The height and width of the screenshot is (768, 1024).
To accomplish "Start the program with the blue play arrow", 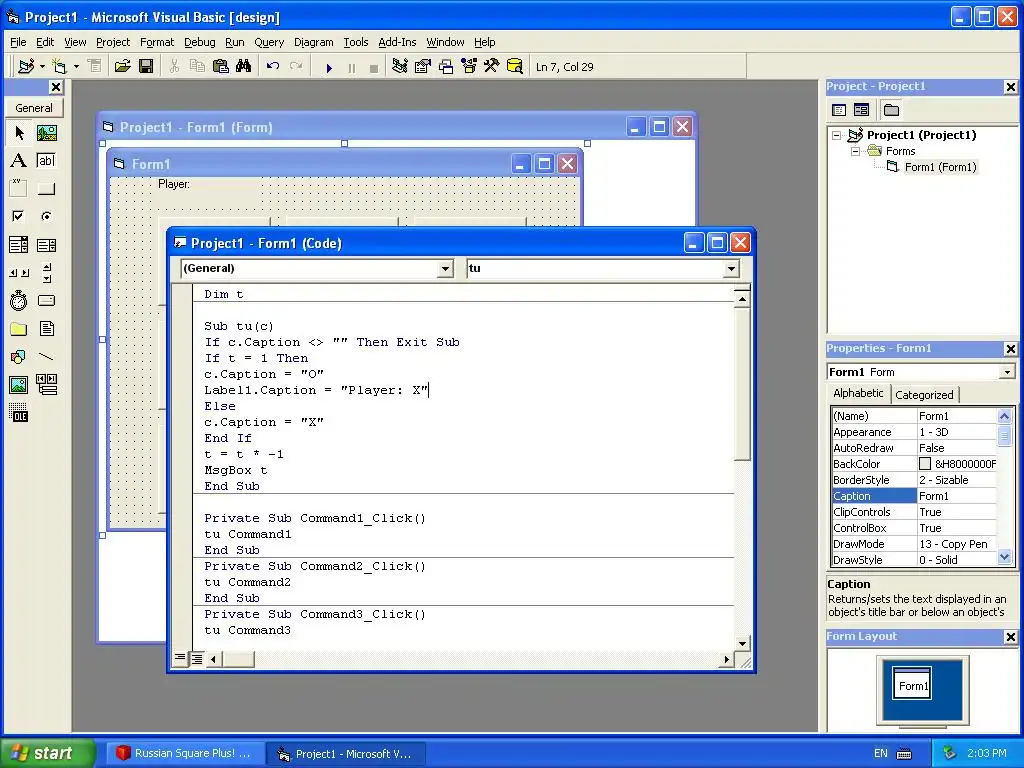I will [329, 67].
